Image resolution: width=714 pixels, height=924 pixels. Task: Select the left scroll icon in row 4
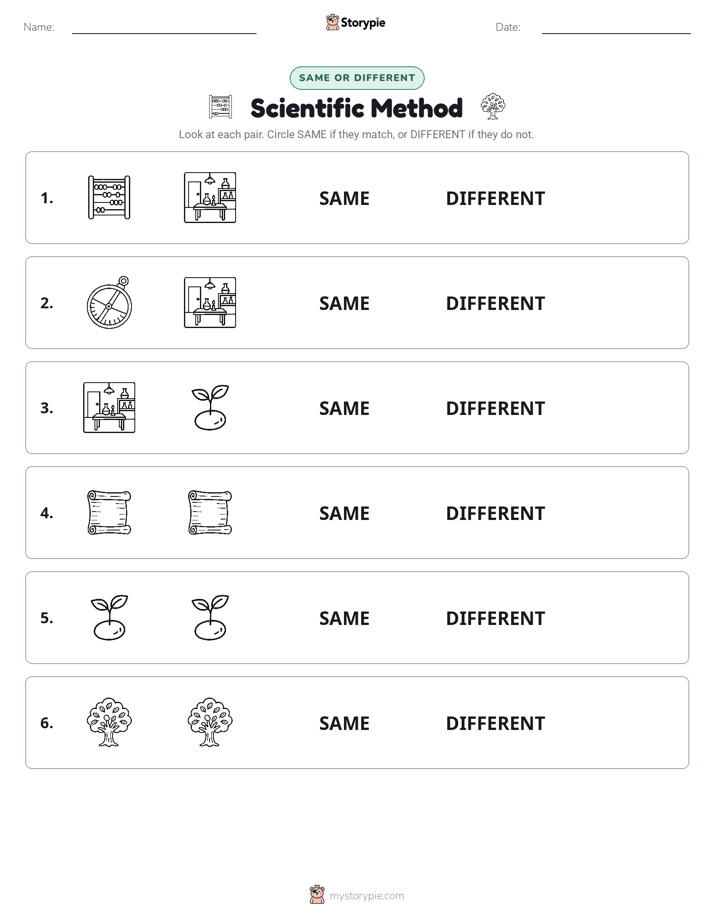click(109, 512)
